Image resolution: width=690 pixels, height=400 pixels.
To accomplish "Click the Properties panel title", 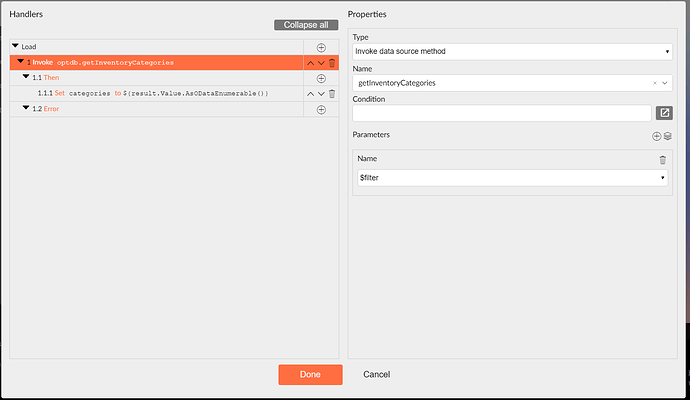I will (367, 14).
